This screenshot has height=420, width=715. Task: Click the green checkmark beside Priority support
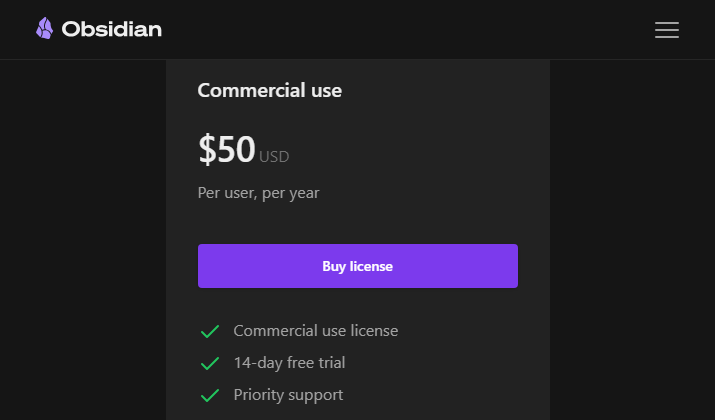210,395
